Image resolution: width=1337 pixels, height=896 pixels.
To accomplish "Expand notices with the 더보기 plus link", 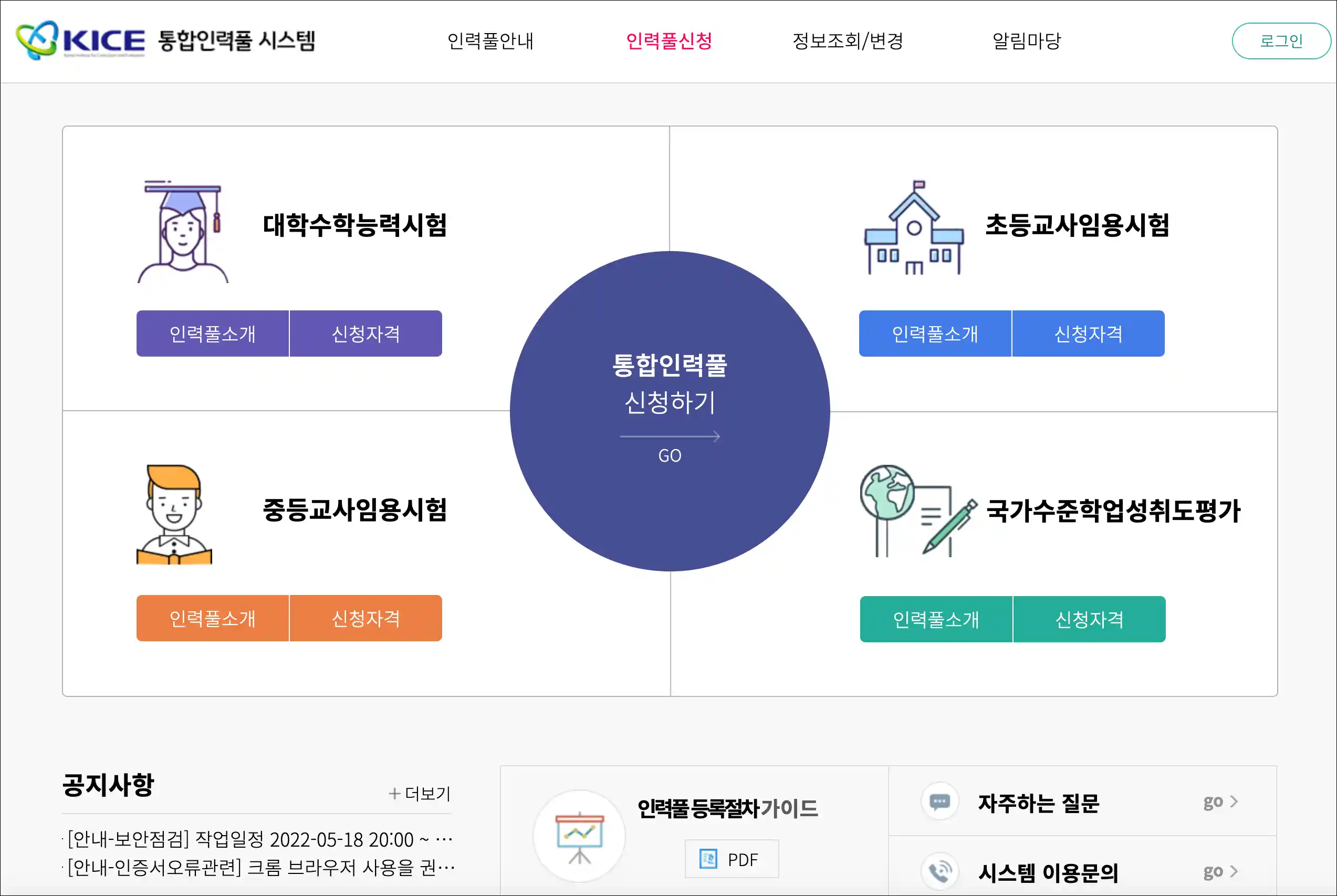I will [420, 793].
